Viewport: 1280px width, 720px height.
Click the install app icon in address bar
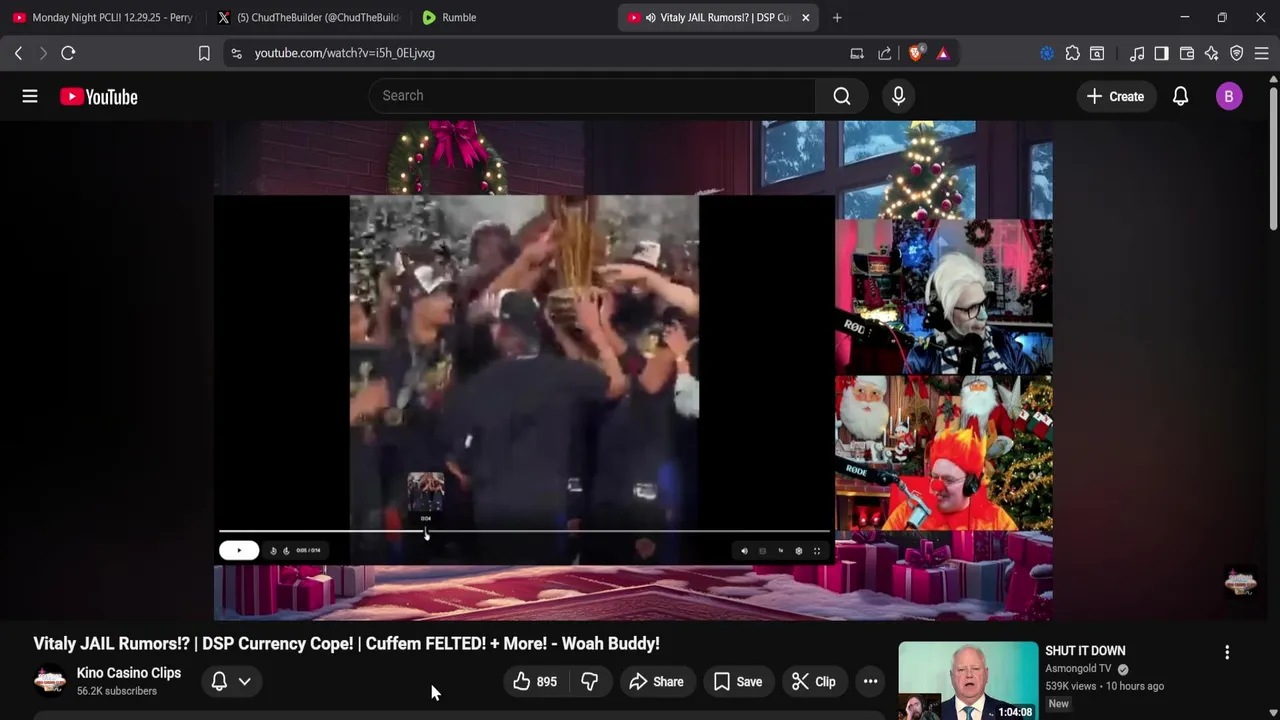pyautogui.click(x=857, y=53)
